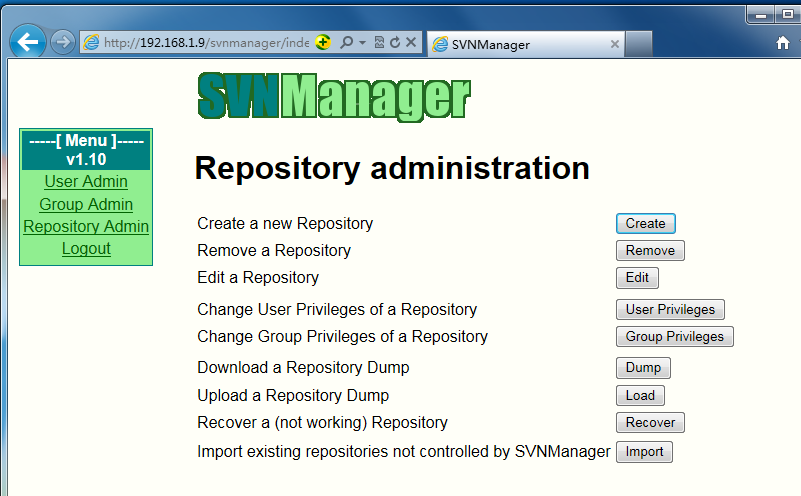Click the Create button
This screenshot has height=496, width=801.
pos(646,224)
